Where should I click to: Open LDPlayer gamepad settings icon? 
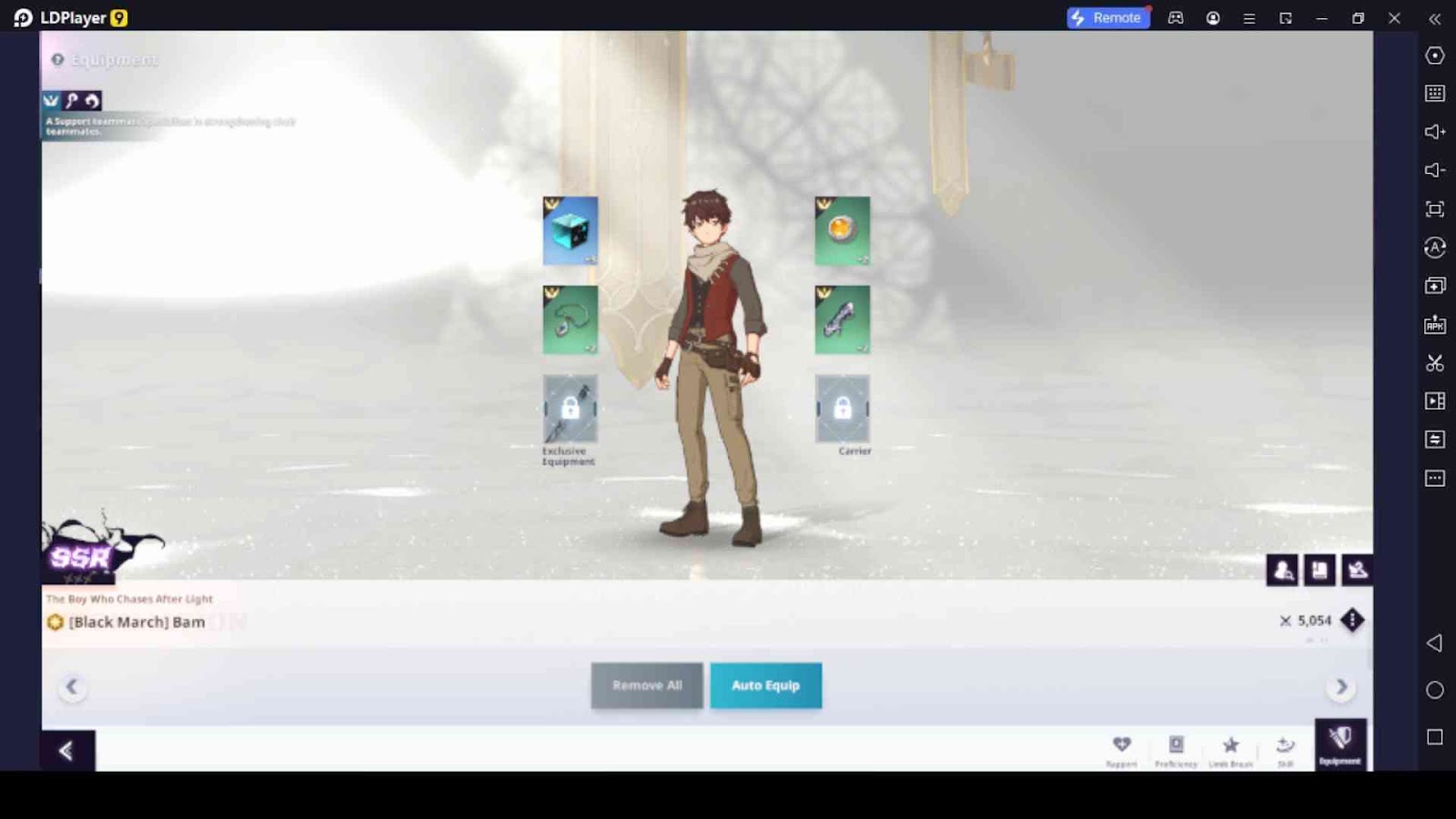[x=1176, y=17]
